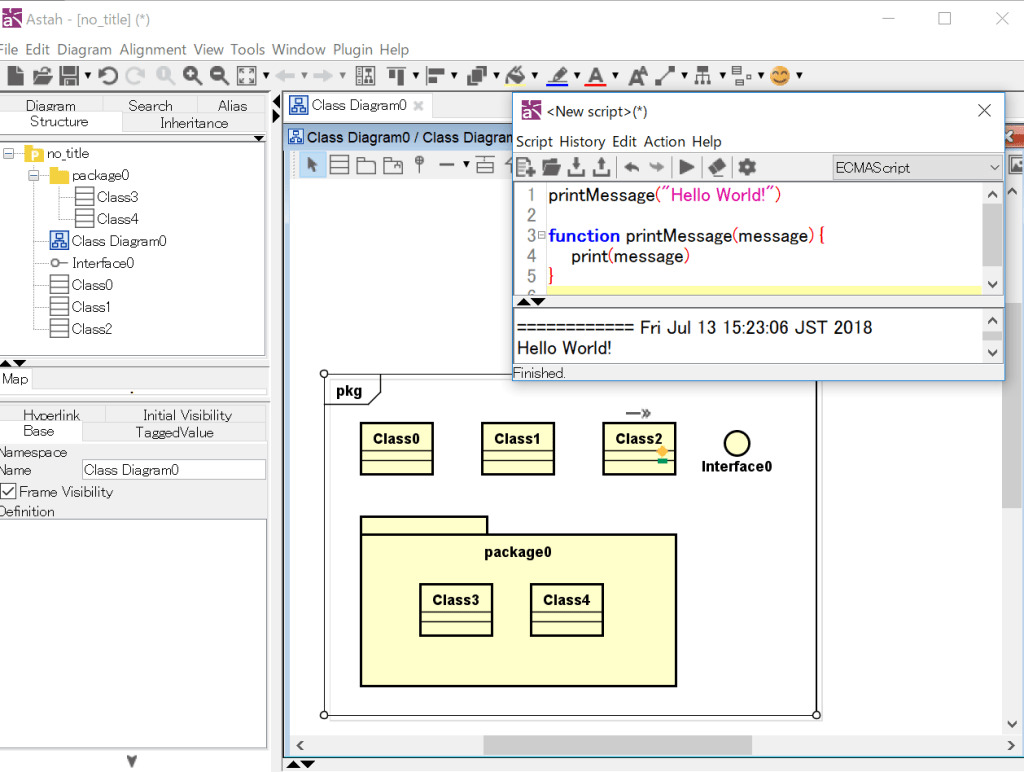Clear the script console with the eraser icon
This screenshot has width=1024, height=772.
point(716,167)
